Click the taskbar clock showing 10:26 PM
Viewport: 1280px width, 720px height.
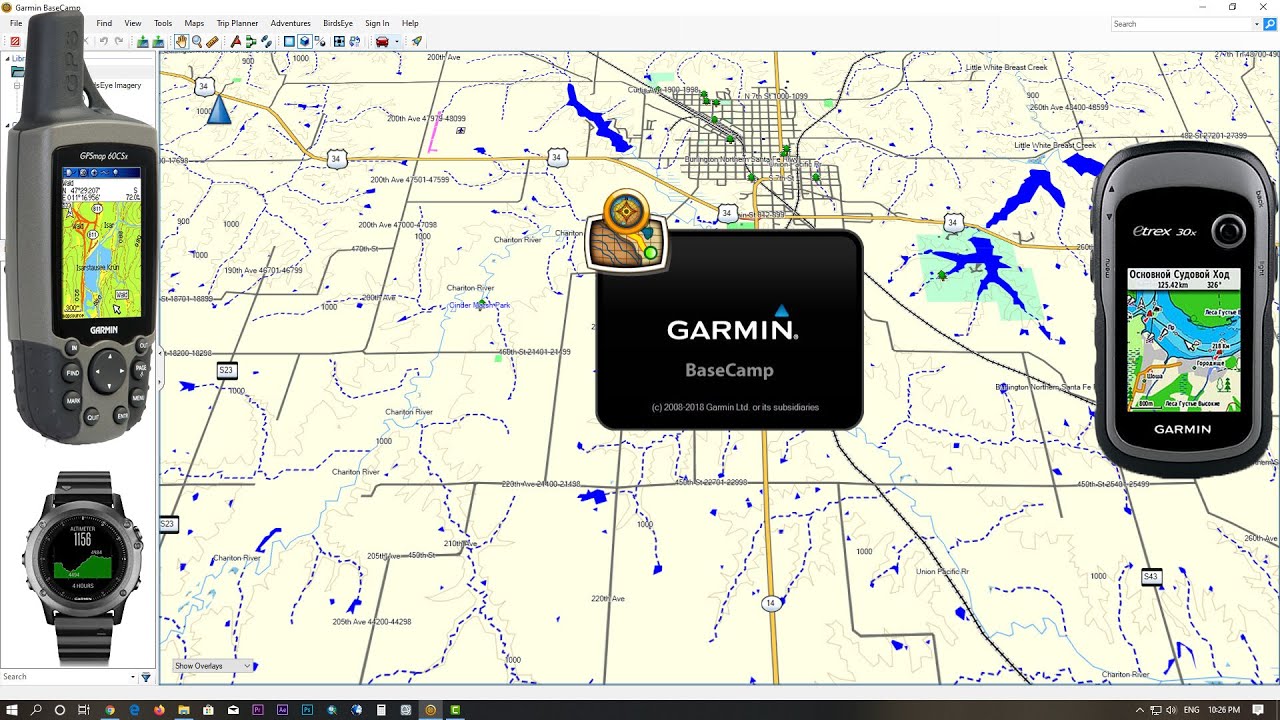click(1225, 710)
